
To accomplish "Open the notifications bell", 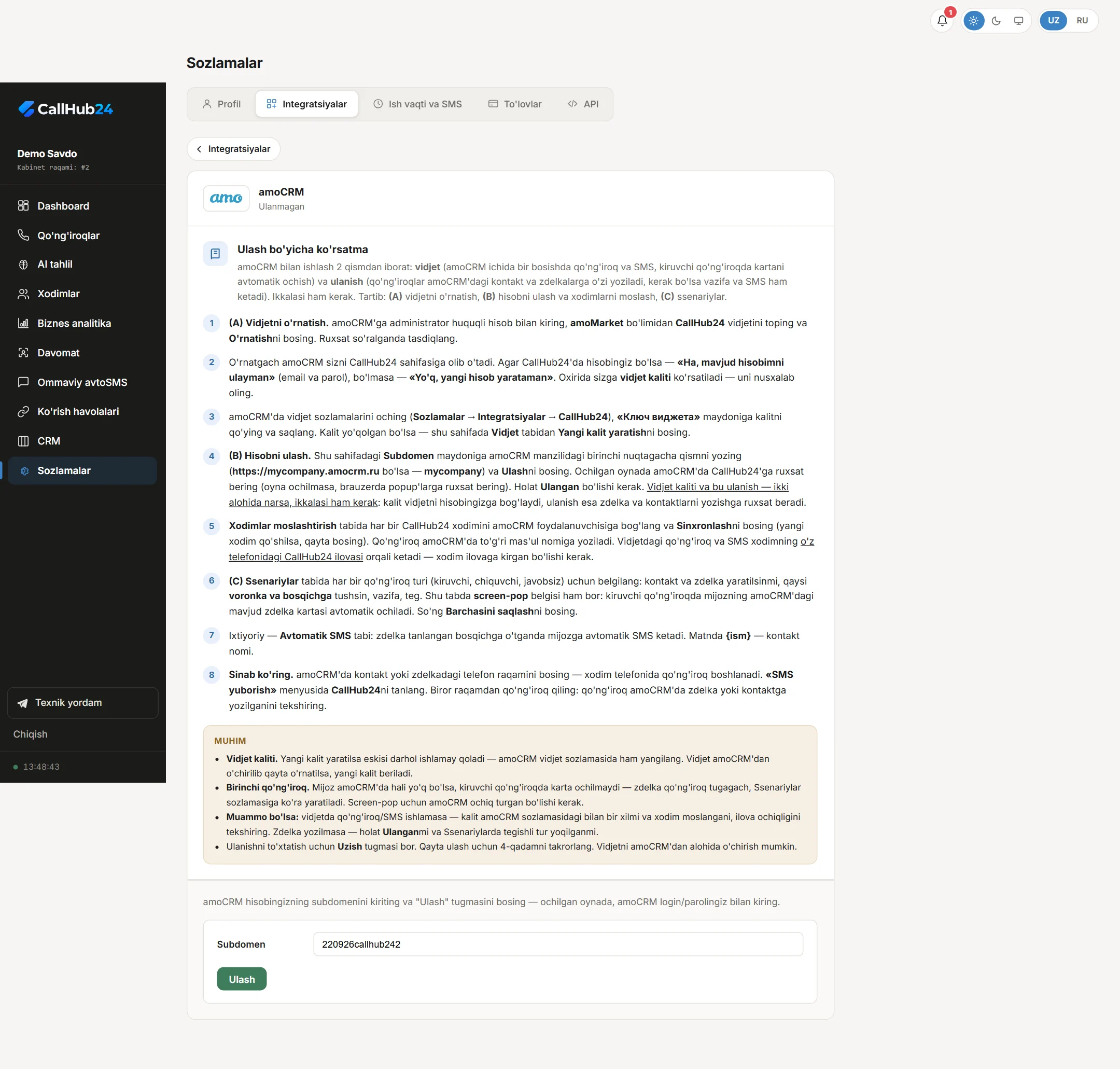I will [942, 21].
